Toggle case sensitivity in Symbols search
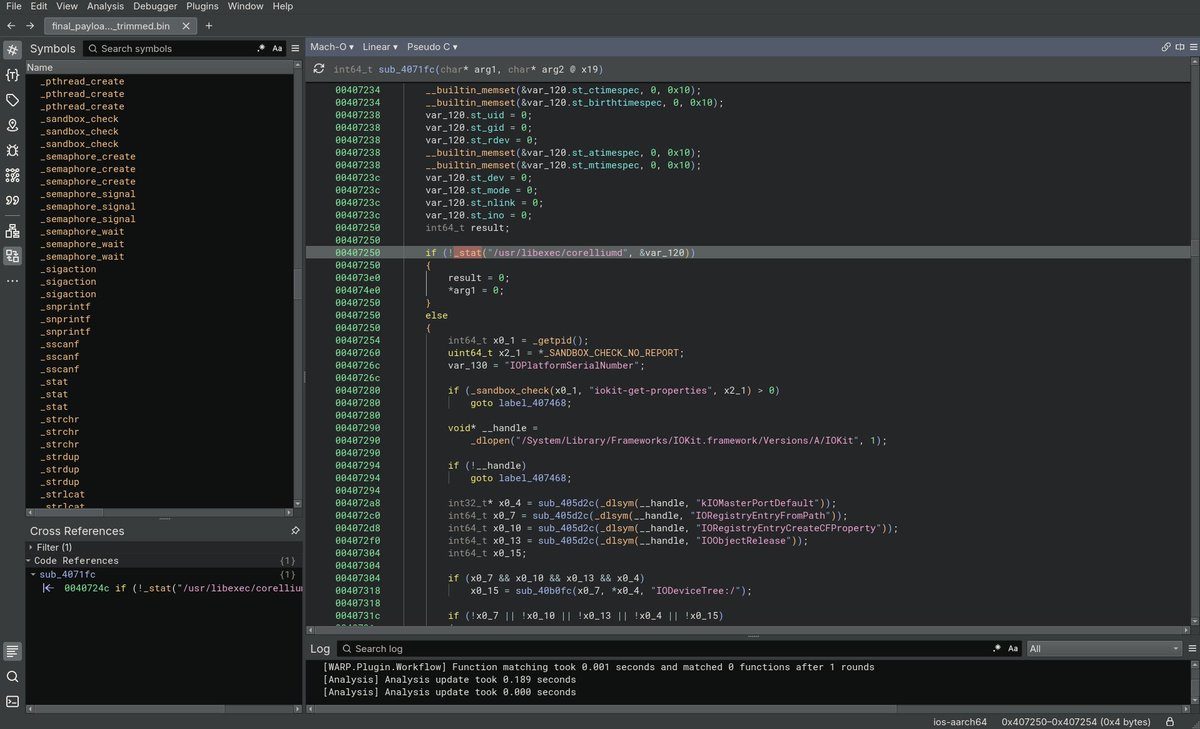 pos(277,48)
